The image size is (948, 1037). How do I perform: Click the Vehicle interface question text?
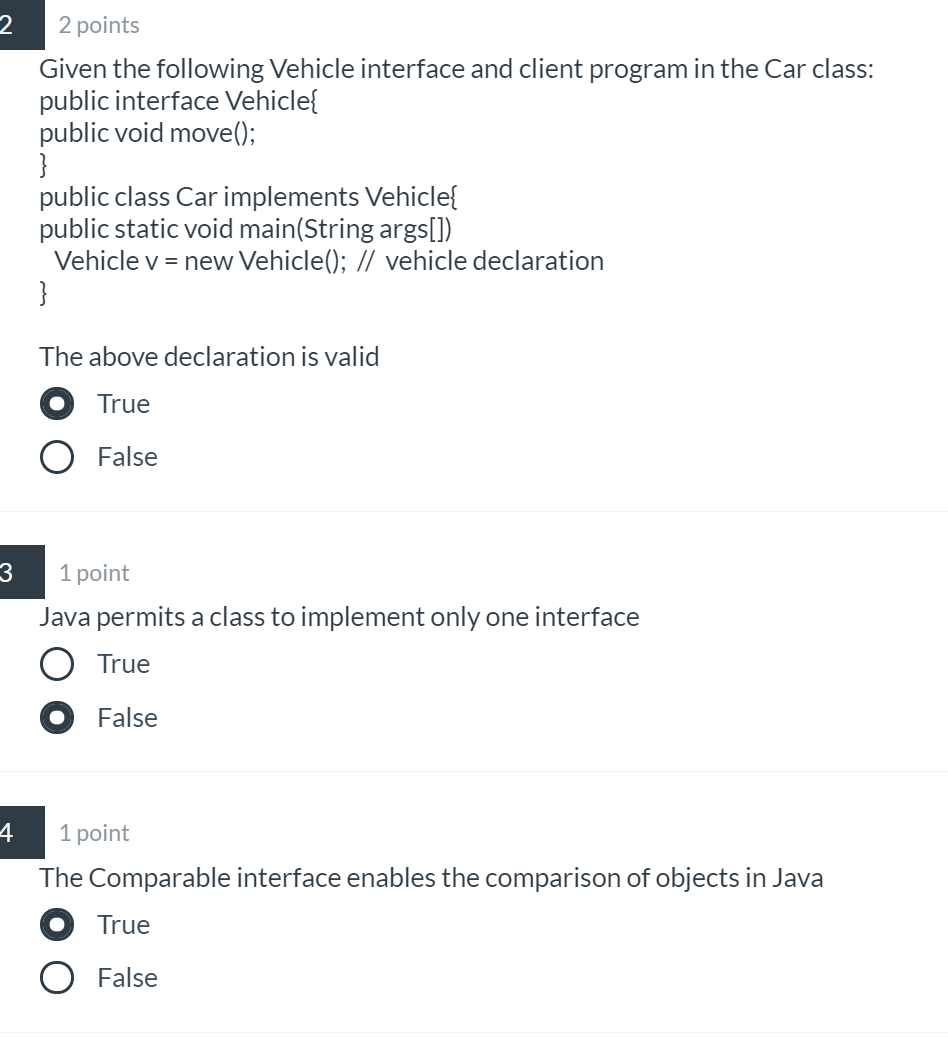click(455, 68)
